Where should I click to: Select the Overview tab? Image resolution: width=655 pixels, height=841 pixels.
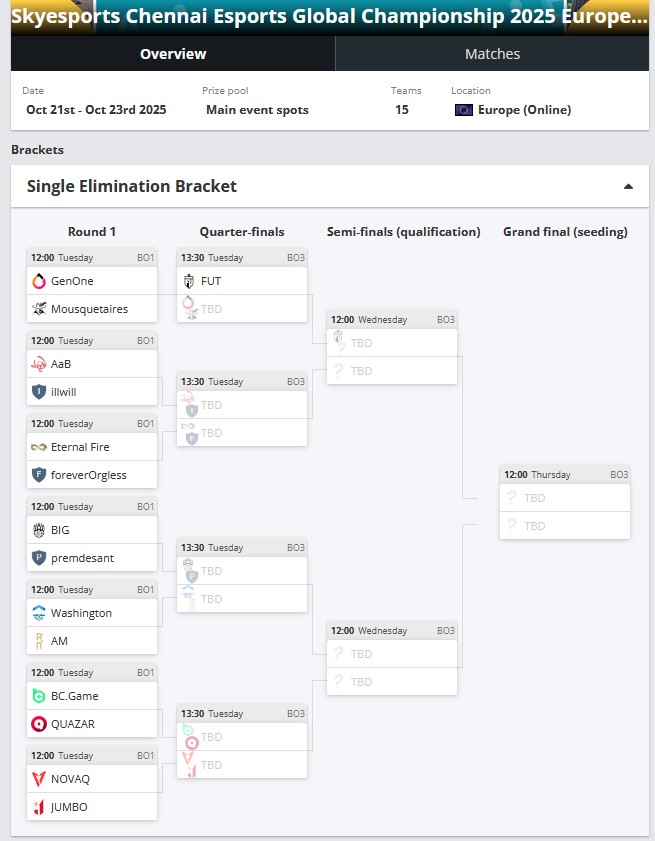point(173,54)
